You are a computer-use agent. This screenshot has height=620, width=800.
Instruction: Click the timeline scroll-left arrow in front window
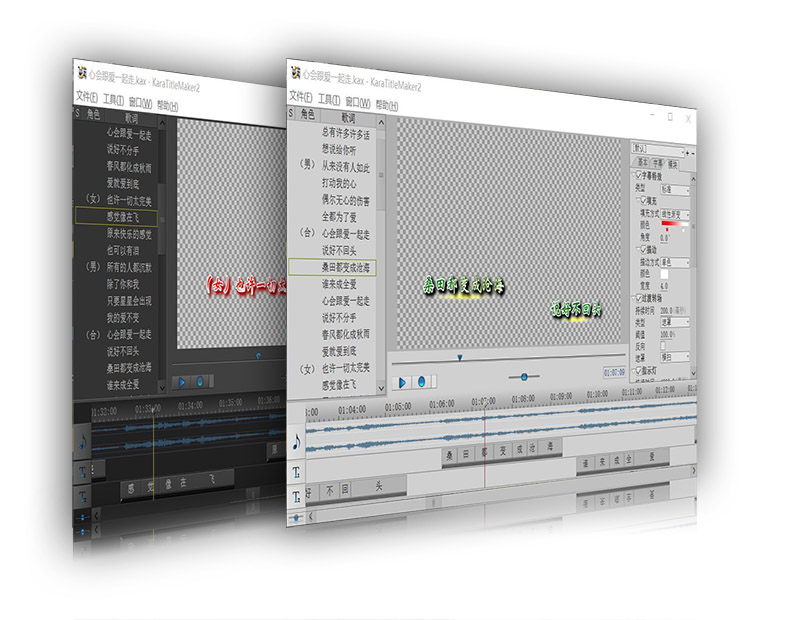[311, 516]
